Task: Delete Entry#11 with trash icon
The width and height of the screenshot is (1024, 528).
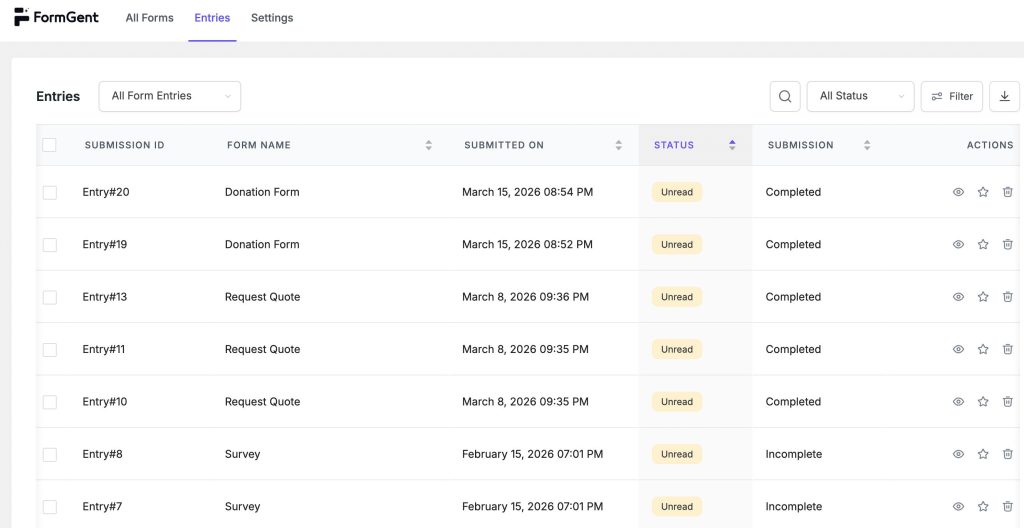Action: click(x=1007, y=349)
